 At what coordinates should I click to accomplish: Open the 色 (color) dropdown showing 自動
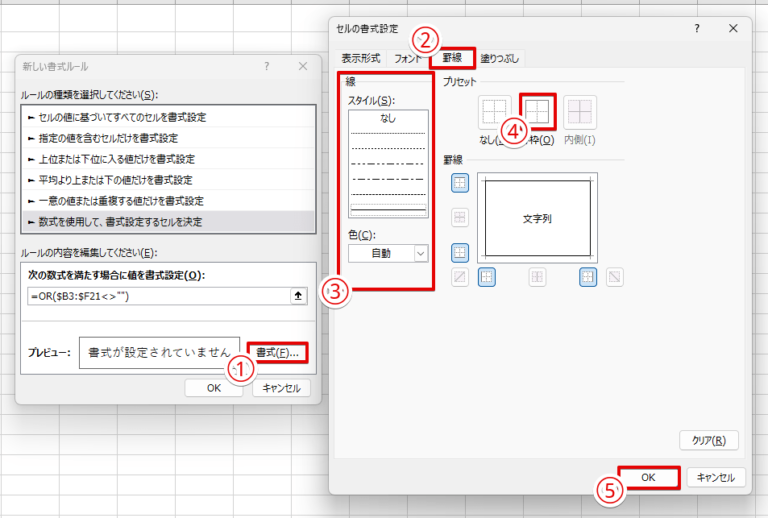tap(387, 254)
